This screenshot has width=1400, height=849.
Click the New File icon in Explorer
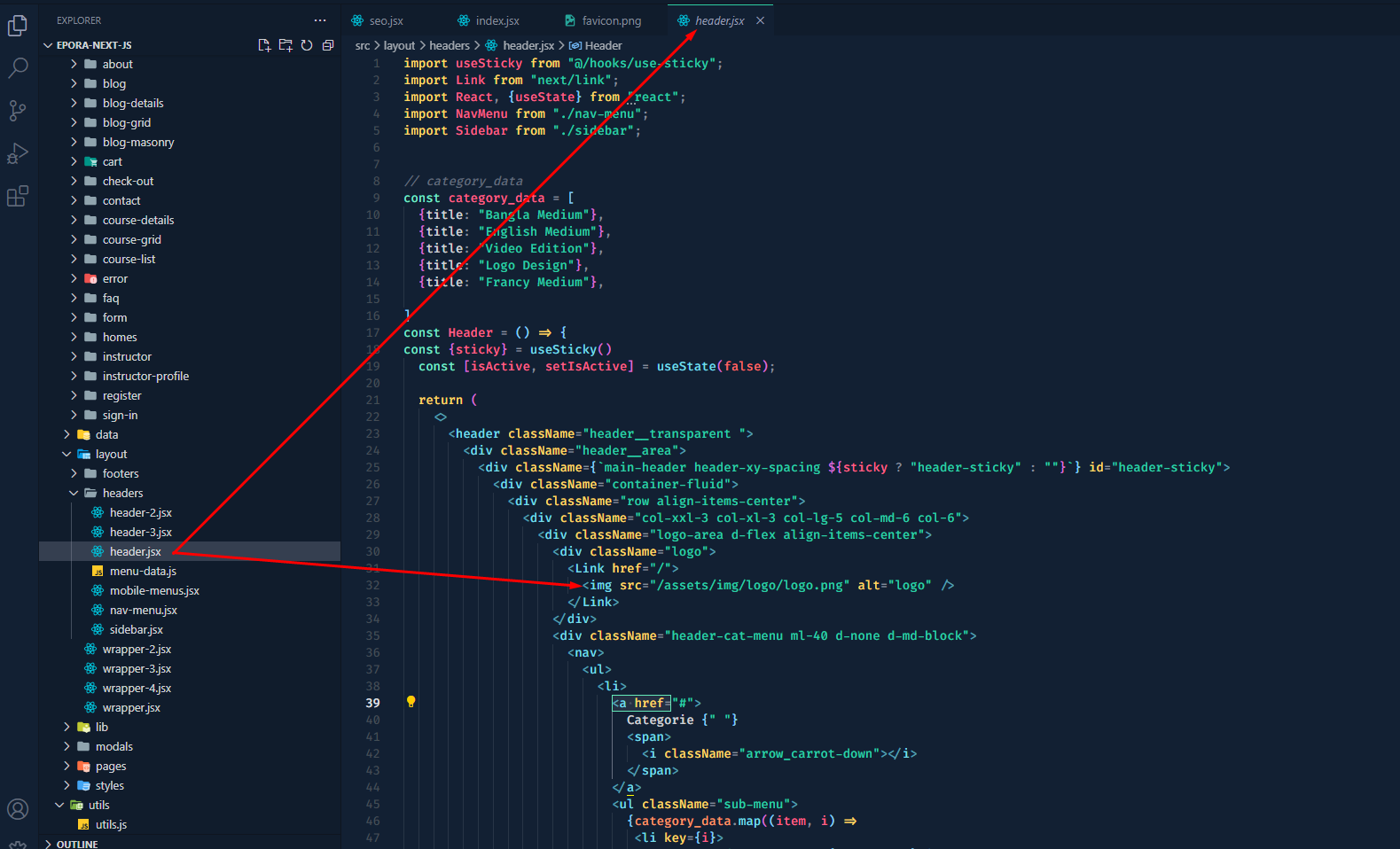264,45
